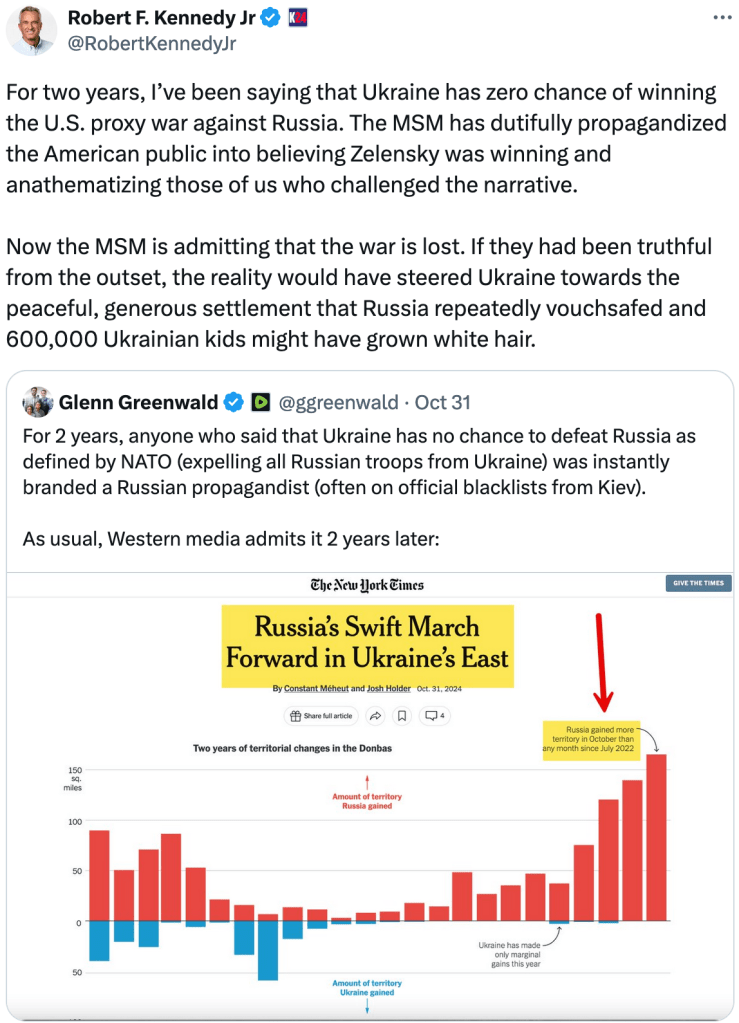Click the tallest red October bar in chart
The image size is (739, 1023).
point(656,837)
